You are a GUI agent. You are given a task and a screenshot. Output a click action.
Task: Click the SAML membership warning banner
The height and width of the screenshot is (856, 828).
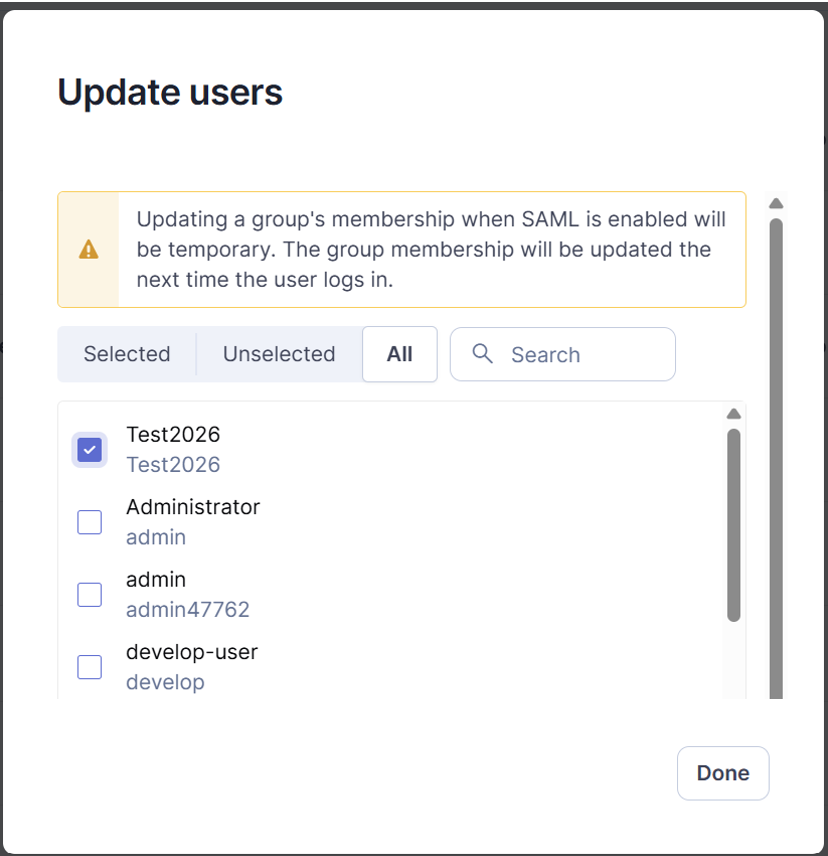point(402,249)
